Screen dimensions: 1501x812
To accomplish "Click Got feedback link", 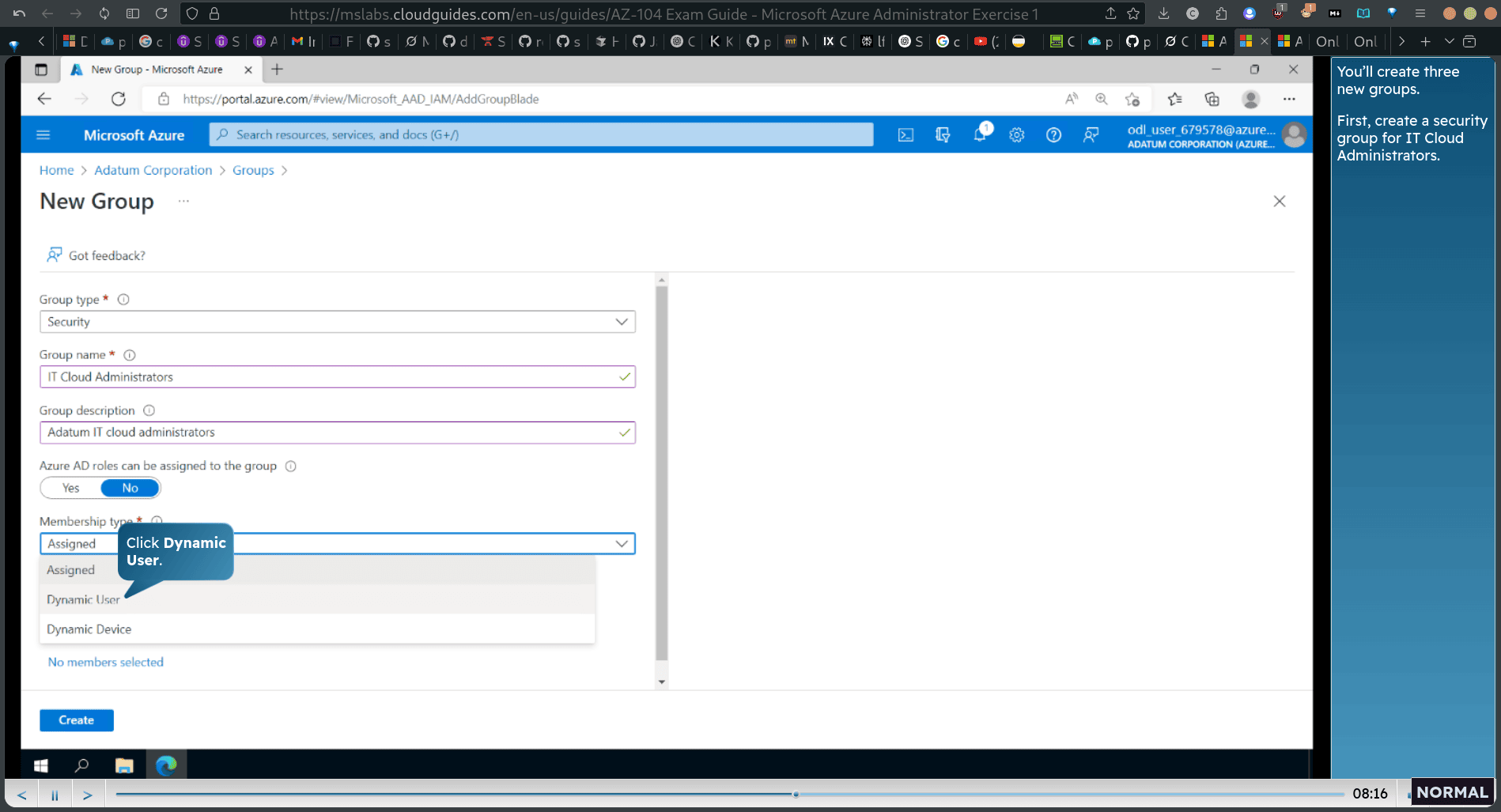I will (96, 255).
